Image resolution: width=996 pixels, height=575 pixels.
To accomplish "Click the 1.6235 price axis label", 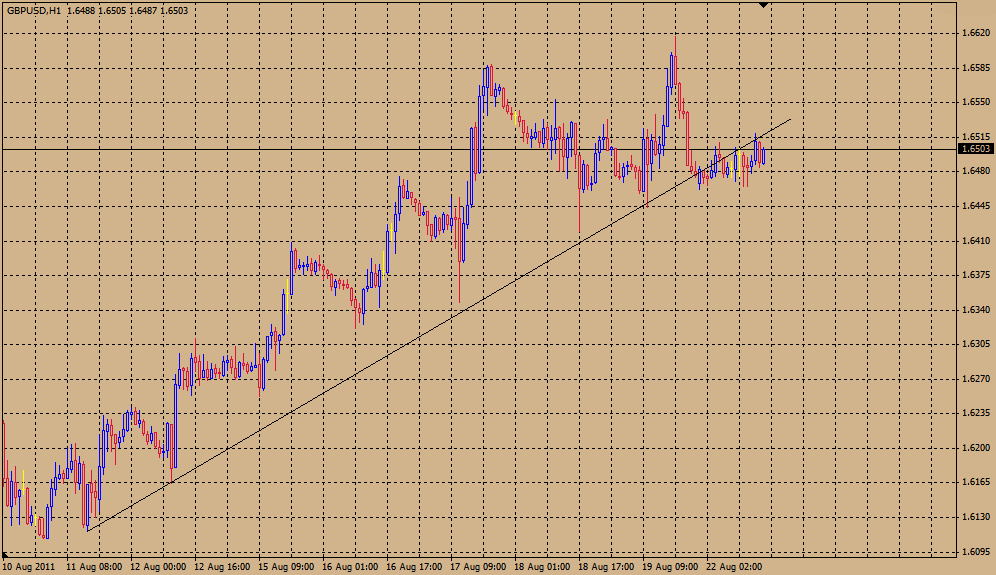I will (976, 413).
